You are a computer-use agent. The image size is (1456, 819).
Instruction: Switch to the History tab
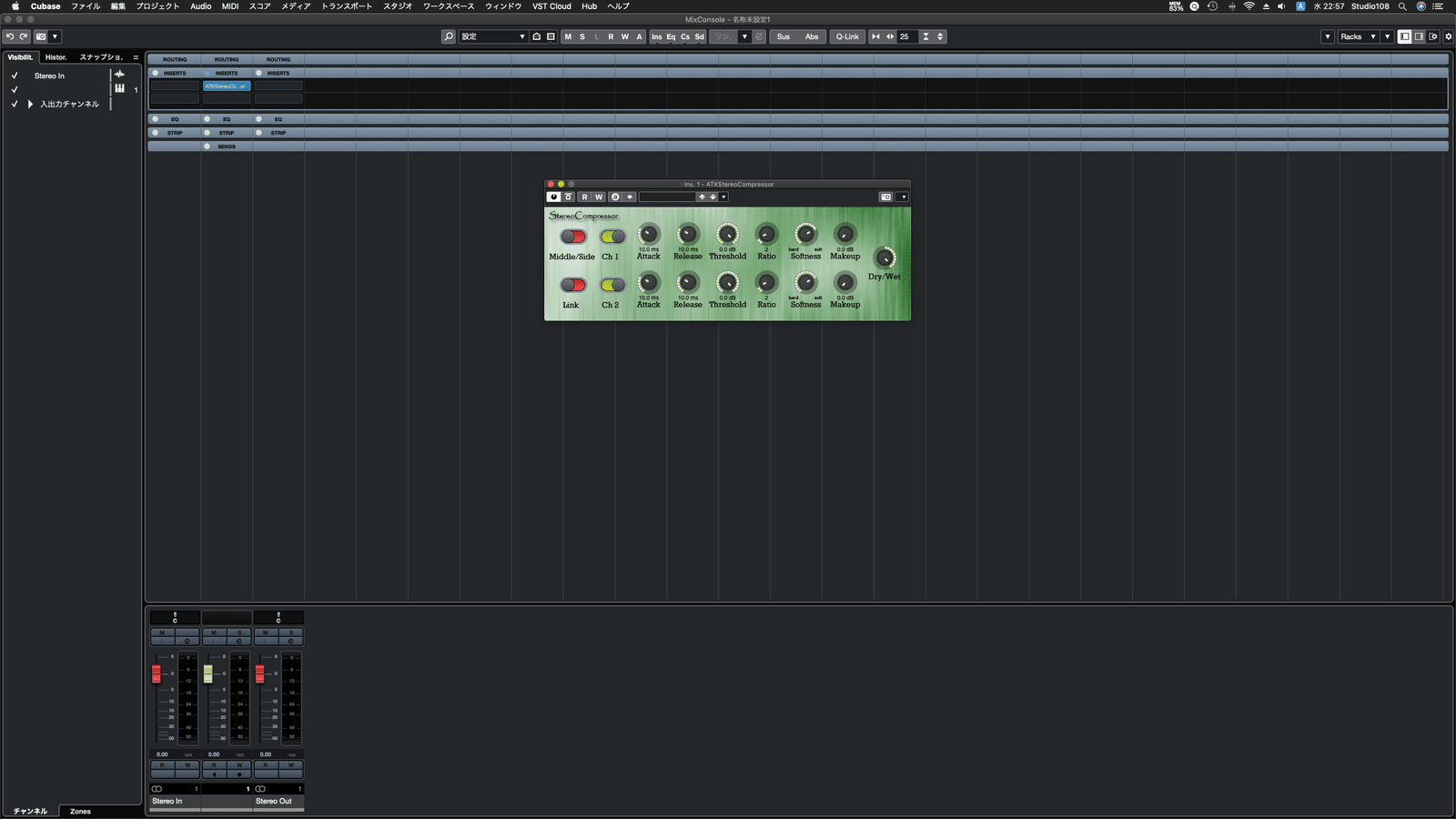coord(56,56)
